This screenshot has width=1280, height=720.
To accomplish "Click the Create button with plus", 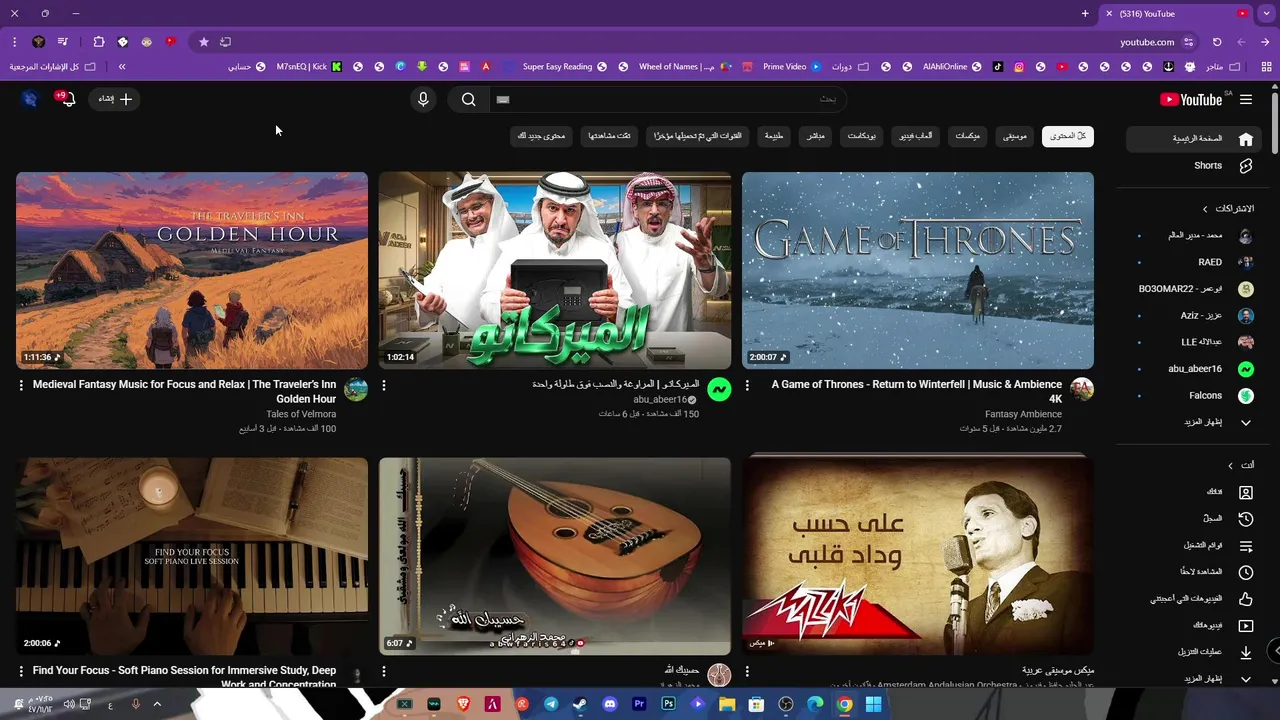I will pos(115,99).
